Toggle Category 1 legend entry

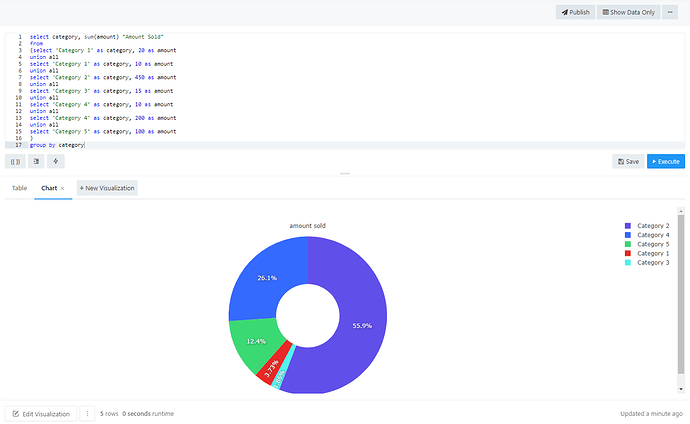647,253
